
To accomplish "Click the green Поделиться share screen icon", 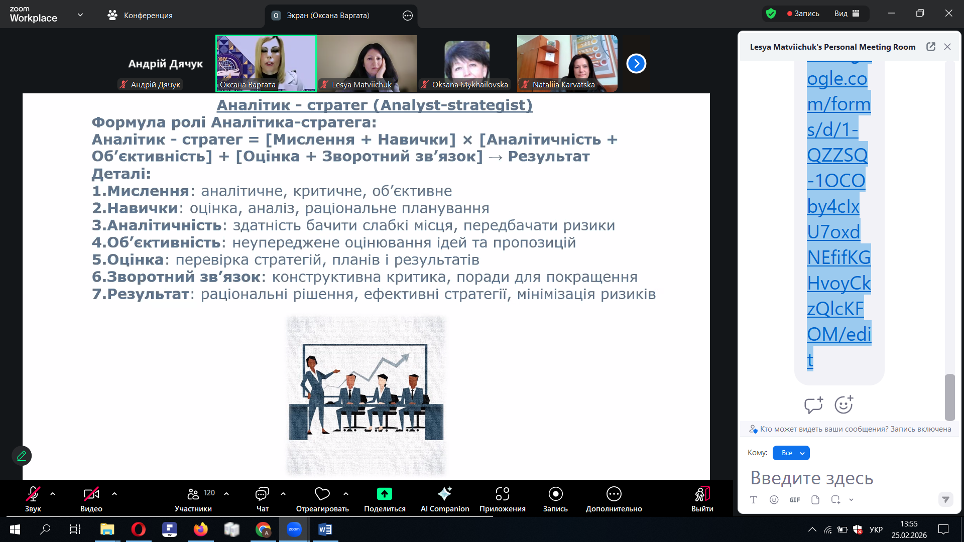I will [x=384, y=494].
